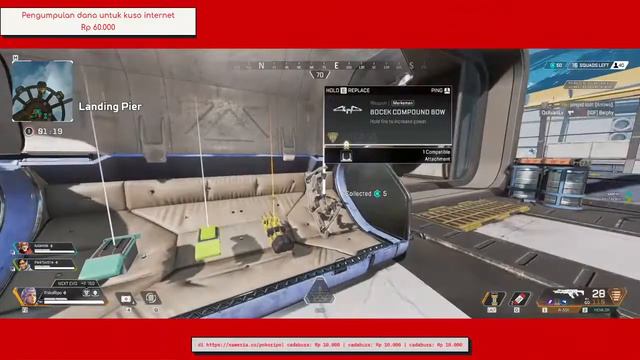
Task: Click the round timer icon beside 01:19
Action: (x=29, y=131)
